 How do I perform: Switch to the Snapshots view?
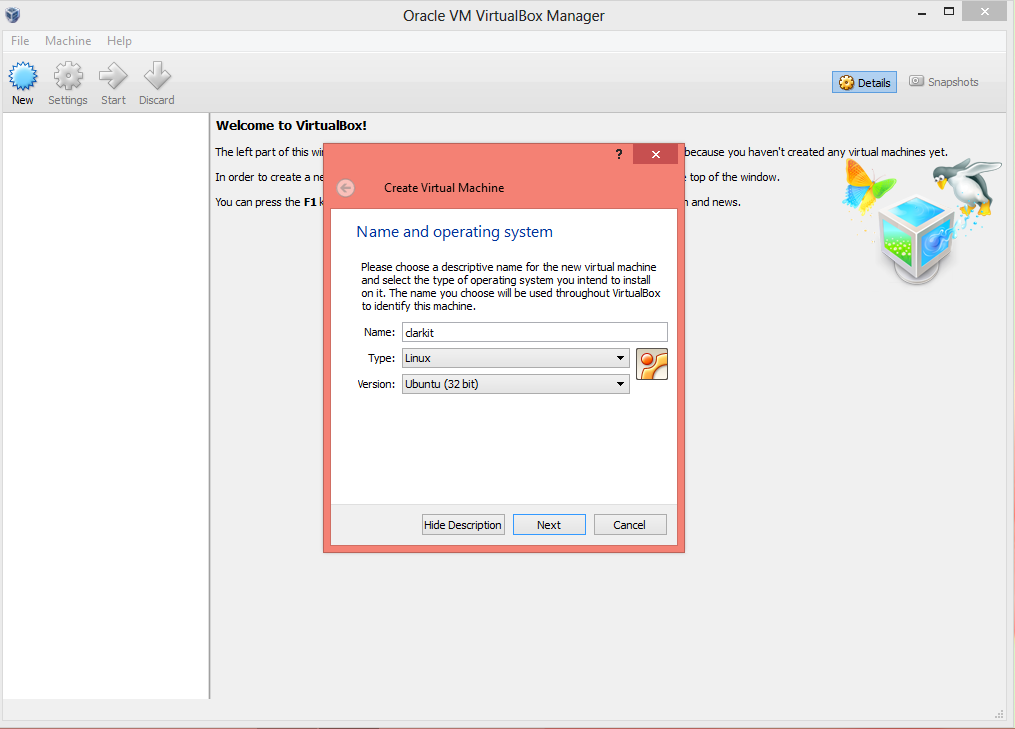click(944, 82)
